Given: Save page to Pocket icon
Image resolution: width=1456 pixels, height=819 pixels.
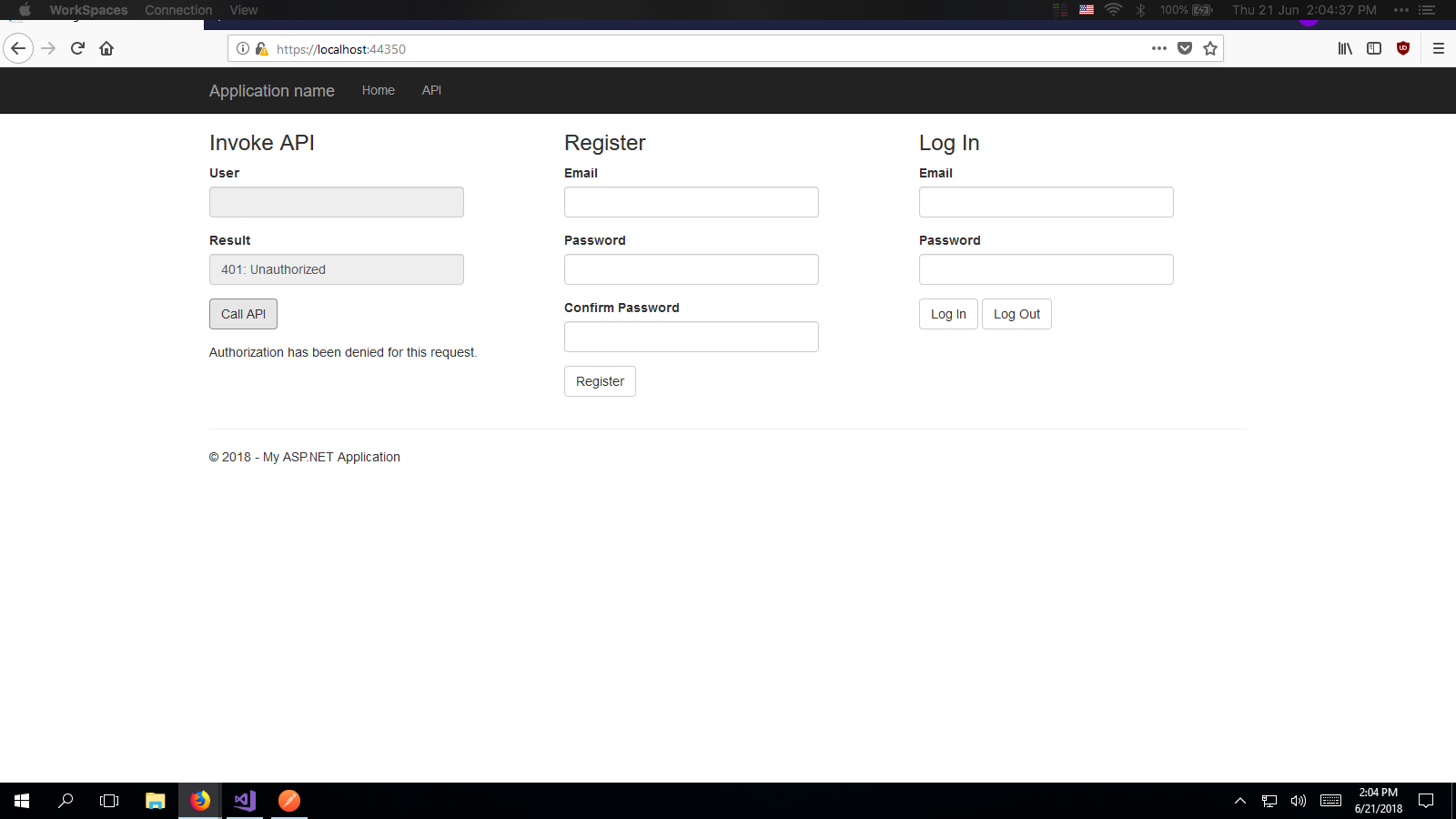Looking at the screenshot, I should 1185,48.
